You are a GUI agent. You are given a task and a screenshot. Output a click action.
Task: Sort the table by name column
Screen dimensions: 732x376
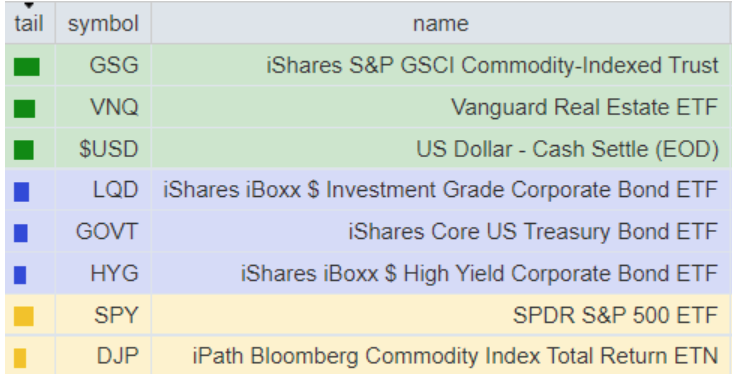[x=440, y=23]
